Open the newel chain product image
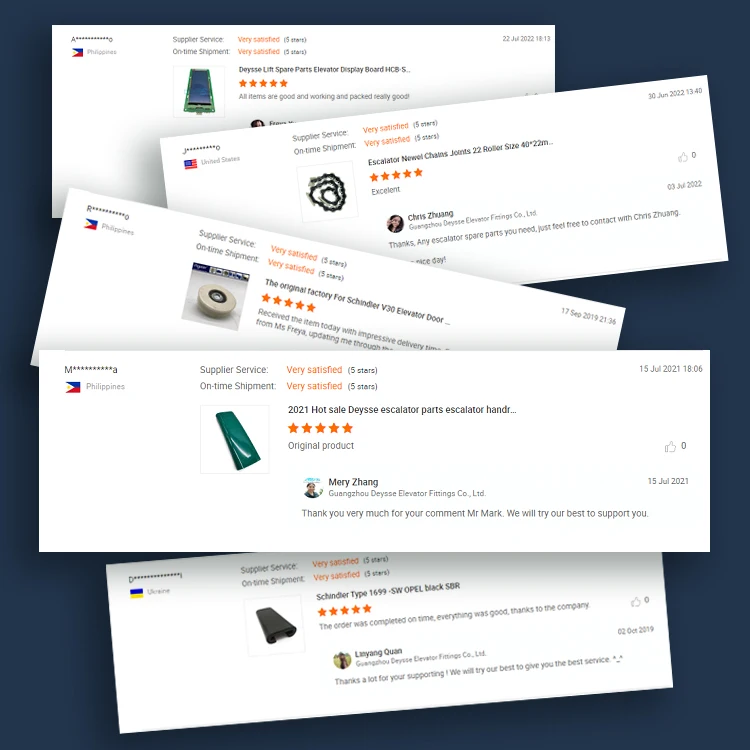Viewport: 750px width, 750px height. (x=327, y=192)
